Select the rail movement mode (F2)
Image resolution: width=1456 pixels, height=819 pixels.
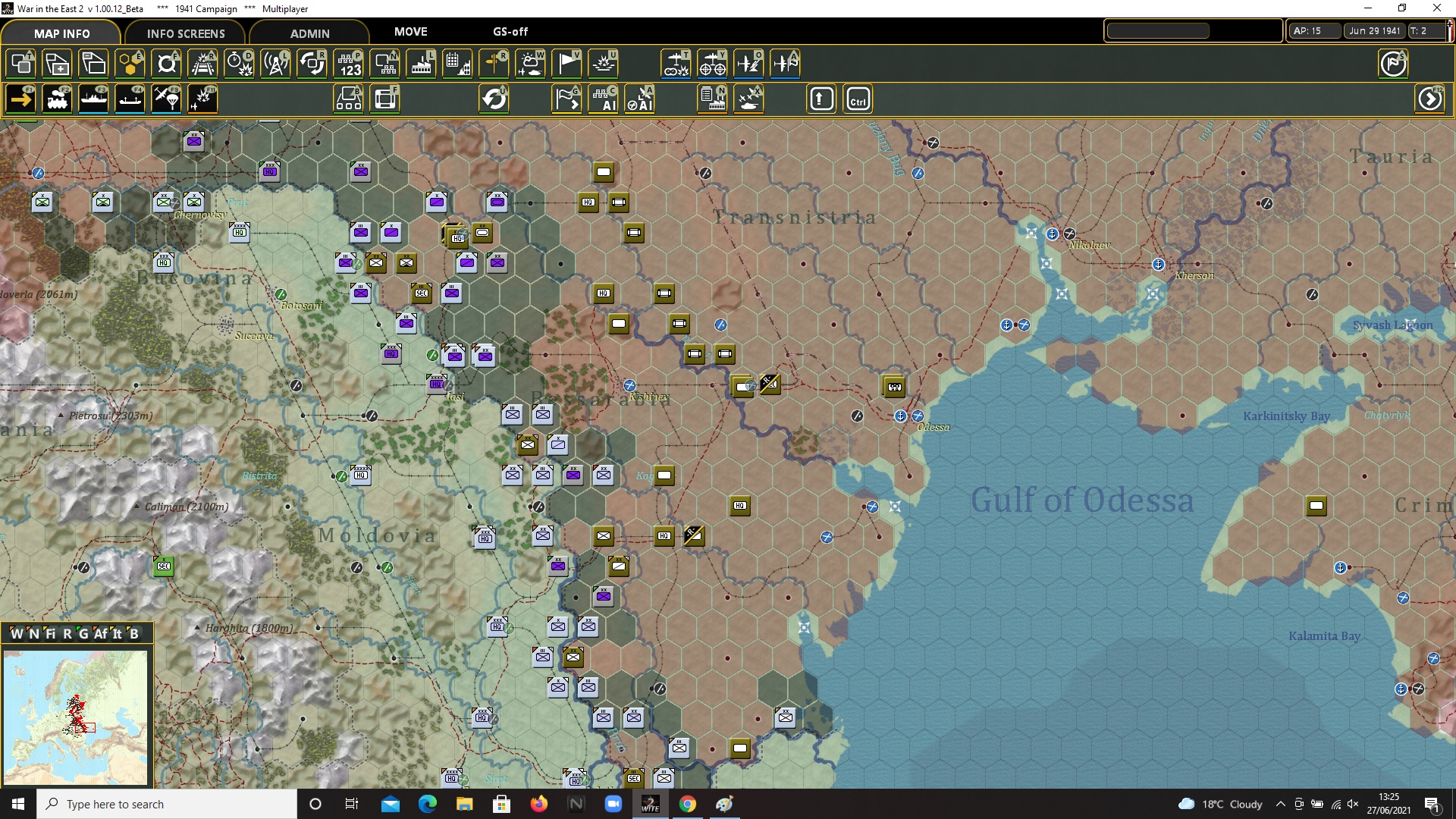(58, 99)
